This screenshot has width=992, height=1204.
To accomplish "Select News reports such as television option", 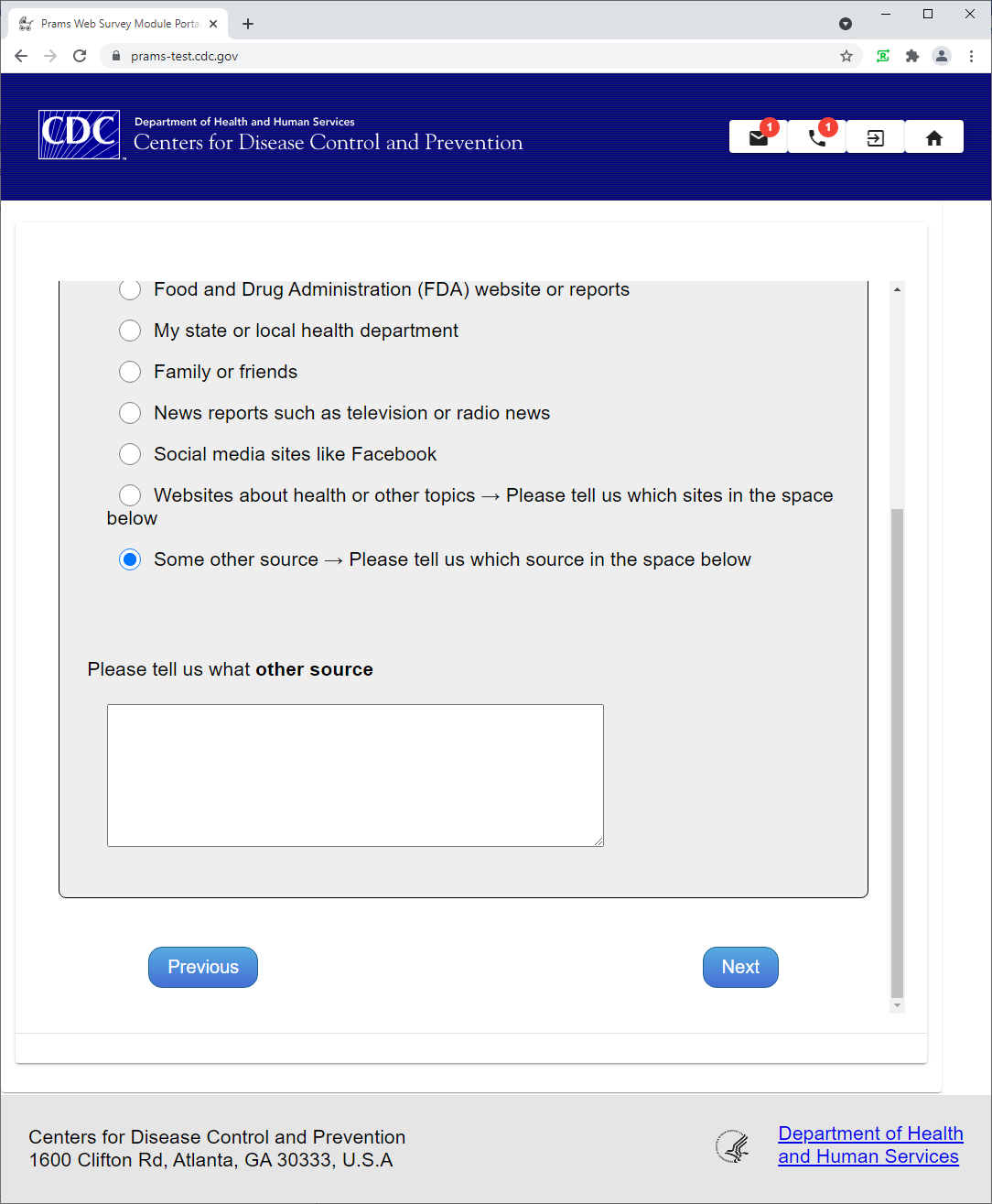I will click(130, 413).
